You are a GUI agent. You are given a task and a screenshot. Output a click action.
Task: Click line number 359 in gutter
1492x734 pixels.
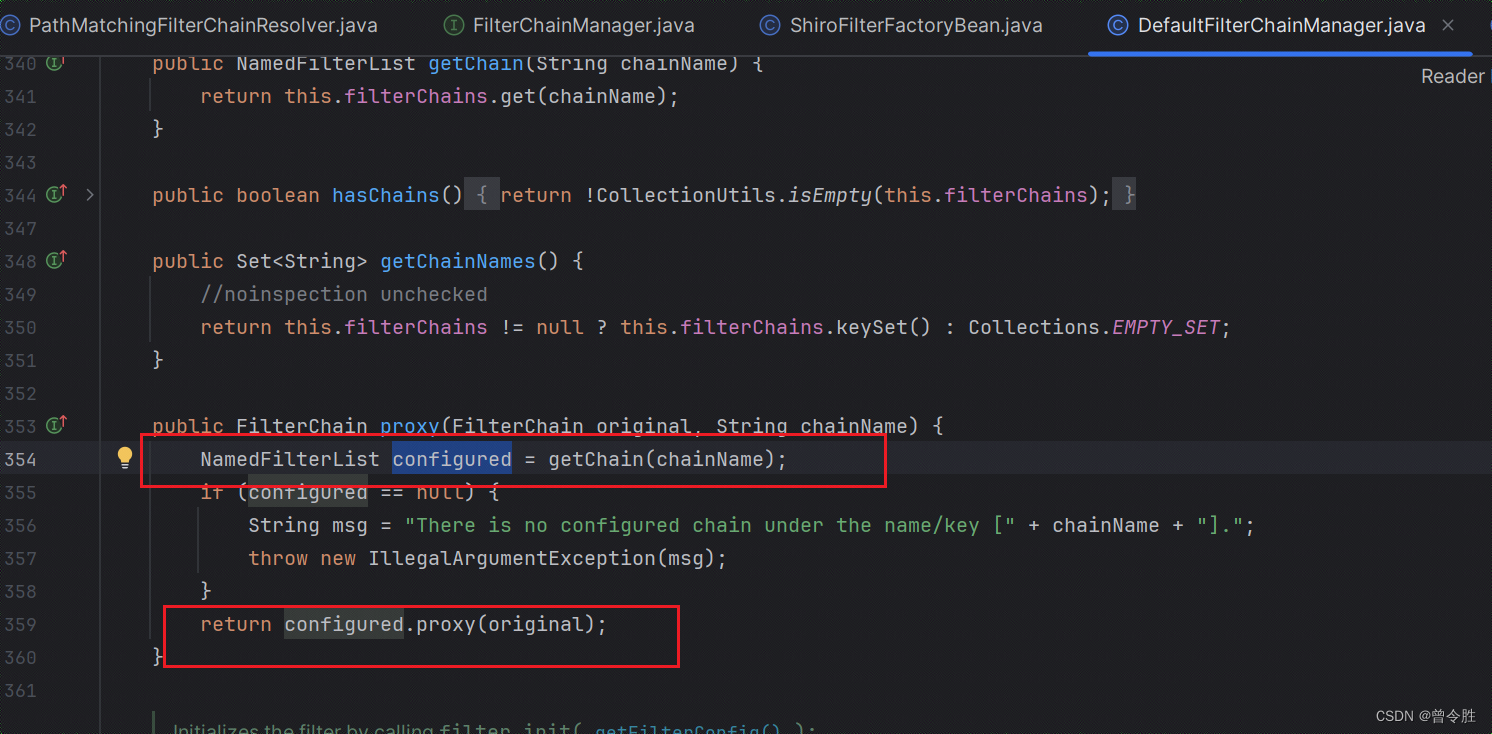click(x=20, y=624)
